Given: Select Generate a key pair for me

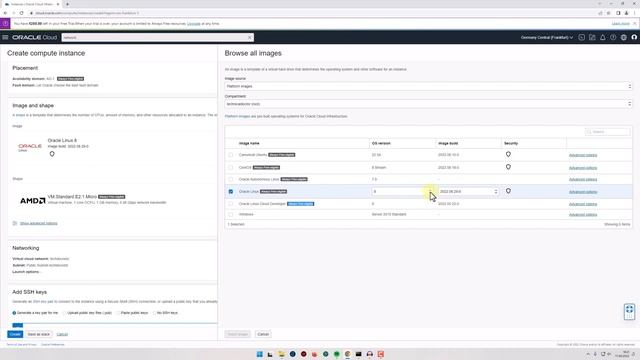Looking at the screenshot, I should [x=14, y=313].
